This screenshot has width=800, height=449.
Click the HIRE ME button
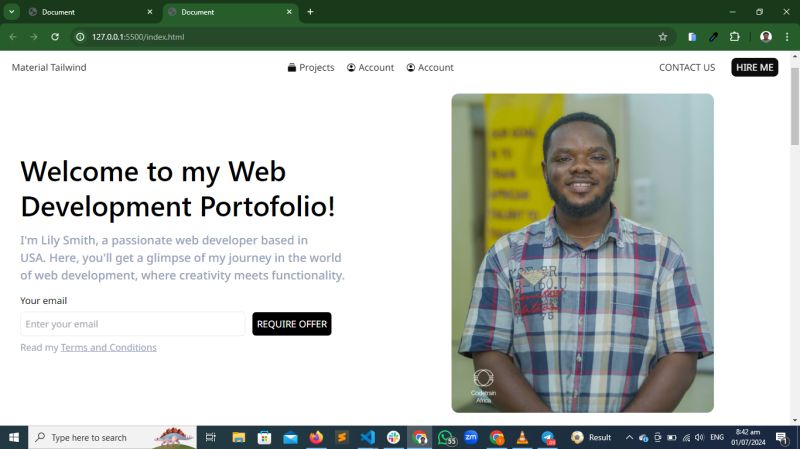[x=755, y=67]
